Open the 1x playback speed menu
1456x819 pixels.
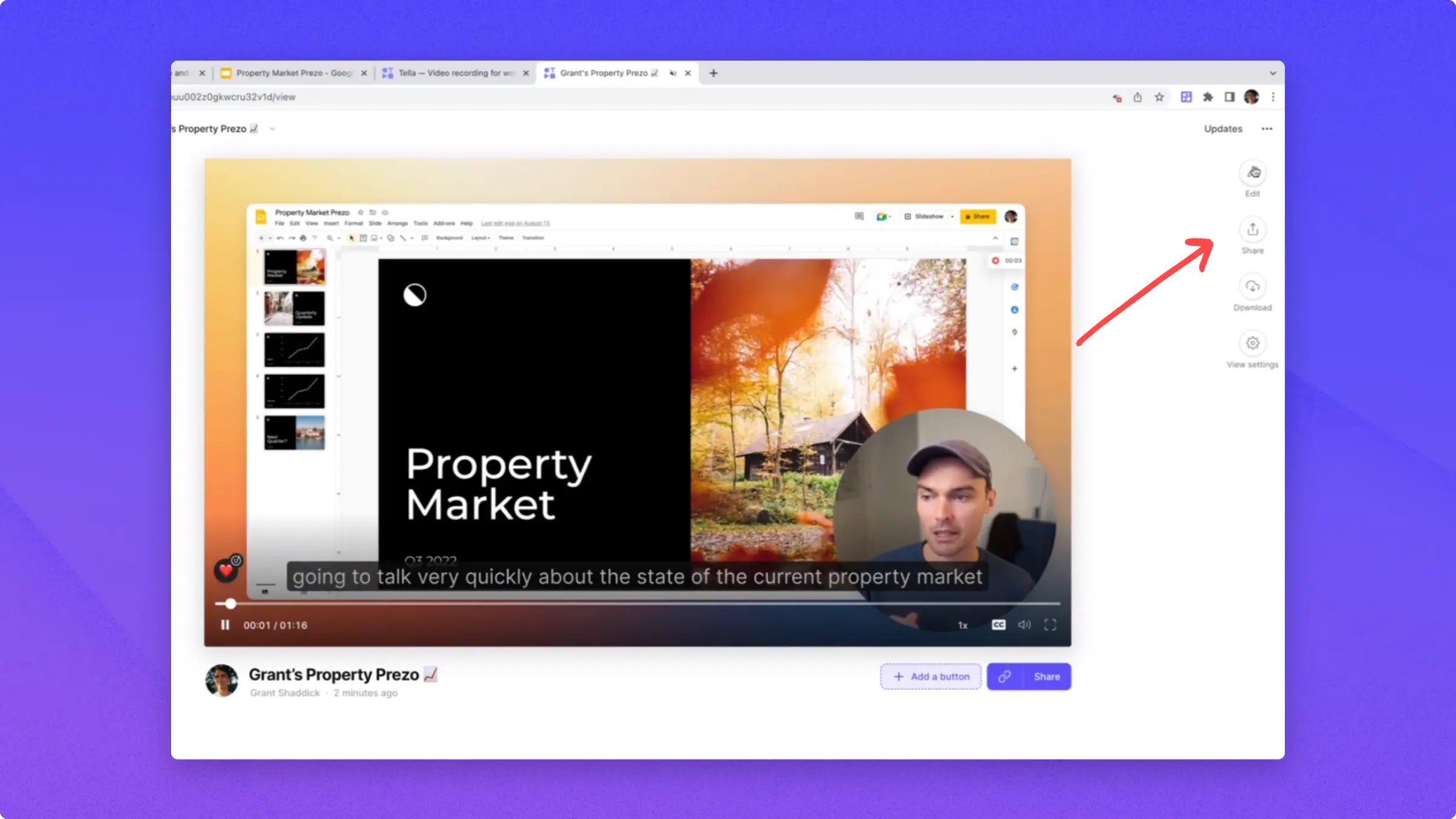[x=963, y=625]
